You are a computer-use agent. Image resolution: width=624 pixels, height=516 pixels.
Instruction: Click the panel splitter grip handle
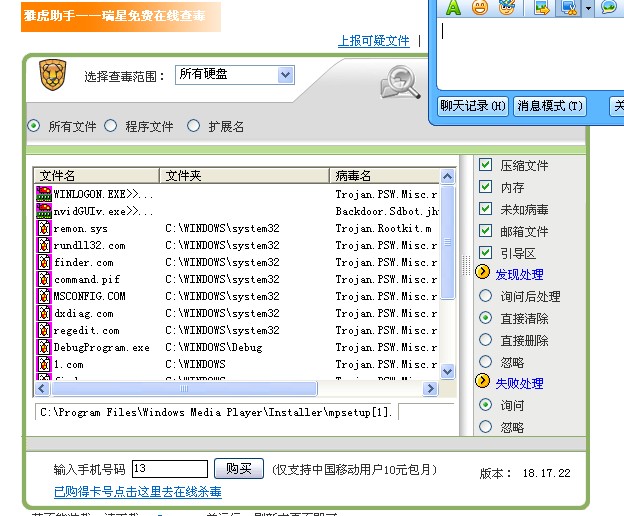click(466, 265)
